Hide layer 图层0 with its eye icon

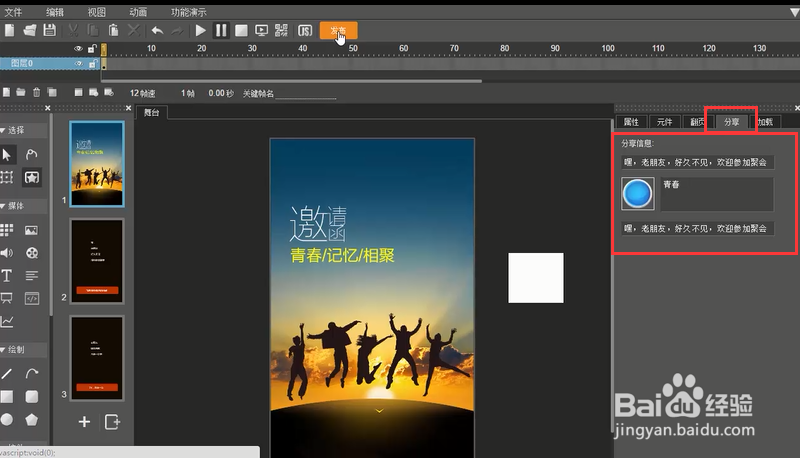[79, 64]
